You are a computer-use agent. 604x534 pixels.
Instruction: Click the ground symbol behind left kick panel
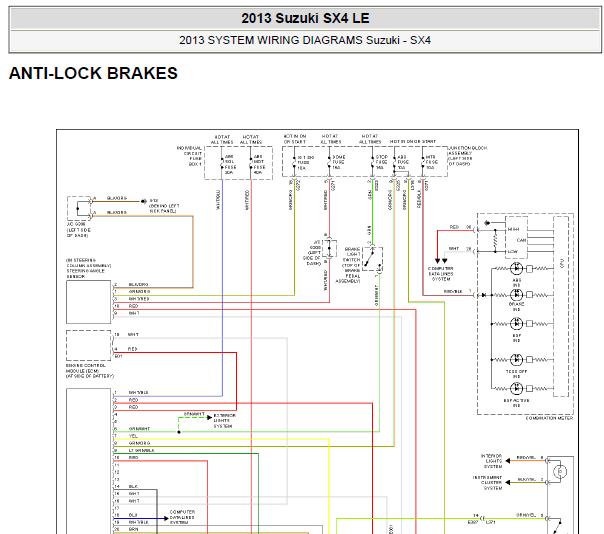click(x=144, y=201)
